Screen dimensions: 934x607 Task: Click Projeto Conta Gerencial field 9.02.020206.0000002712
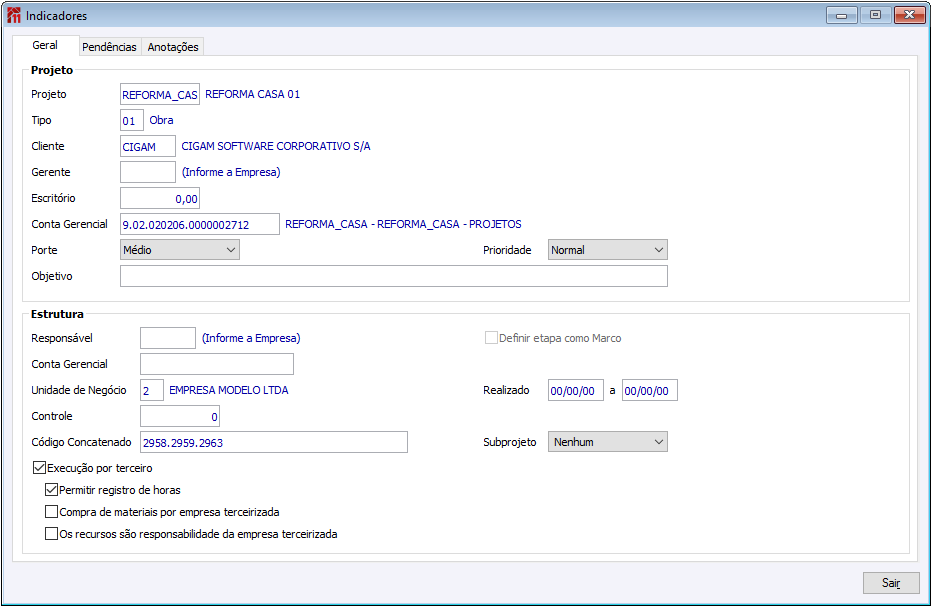(x=200, y=225)
